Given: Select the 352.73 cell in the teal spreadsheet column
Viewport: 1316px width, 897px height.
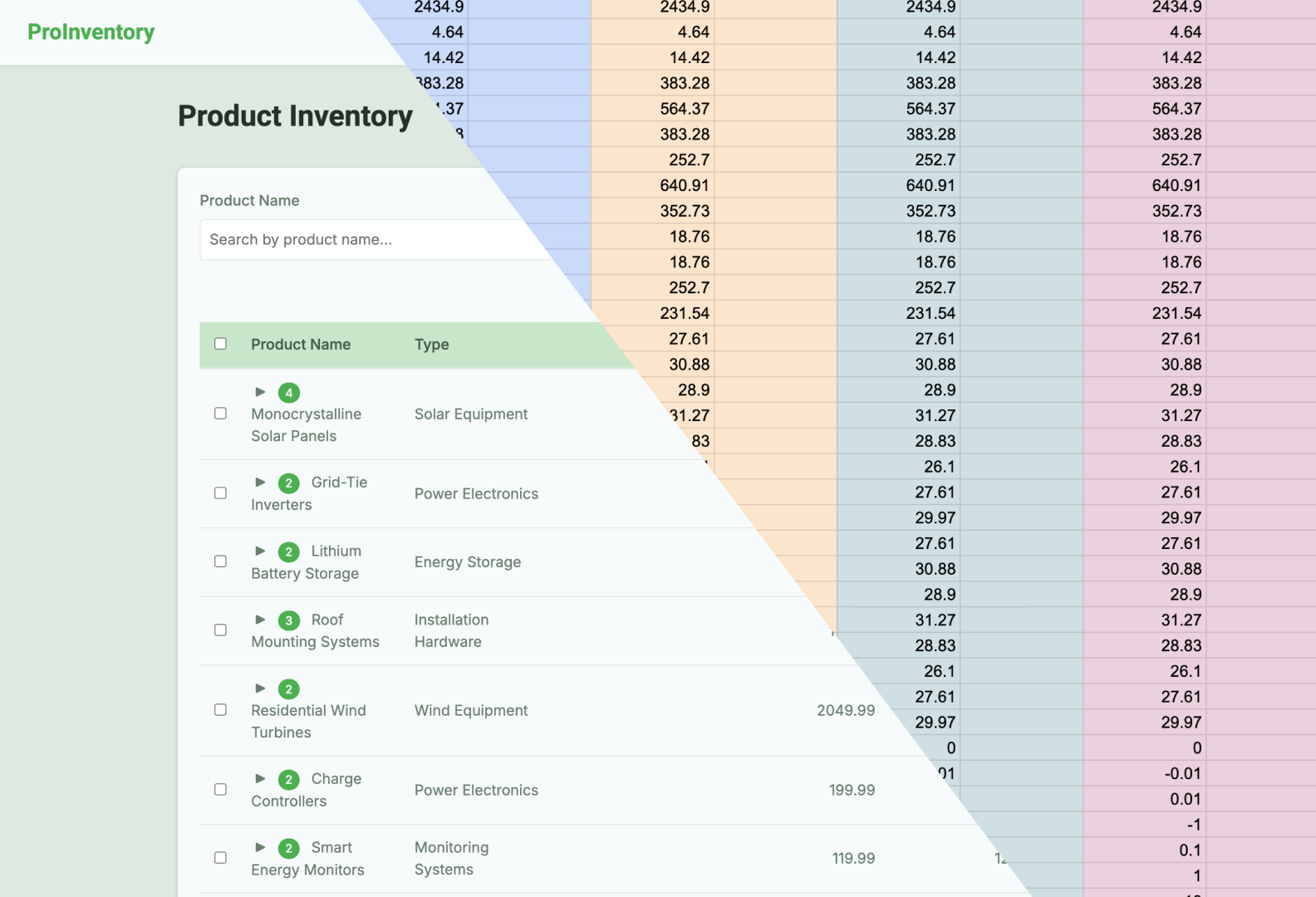Looking at the screenshot, I should tap(898, 211).
